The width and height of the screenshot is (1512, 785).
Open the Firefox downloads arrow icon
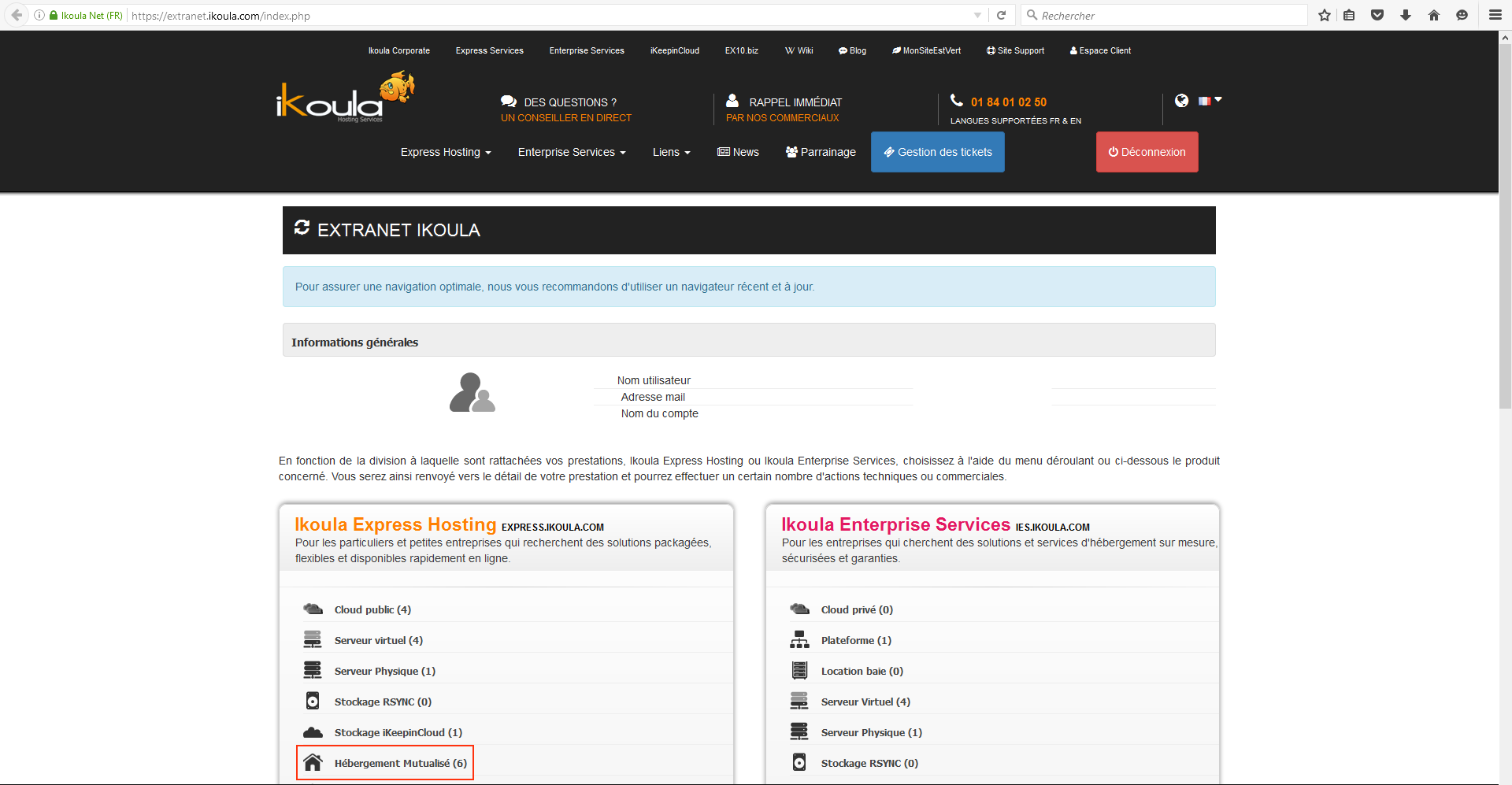pos(1406,15)
